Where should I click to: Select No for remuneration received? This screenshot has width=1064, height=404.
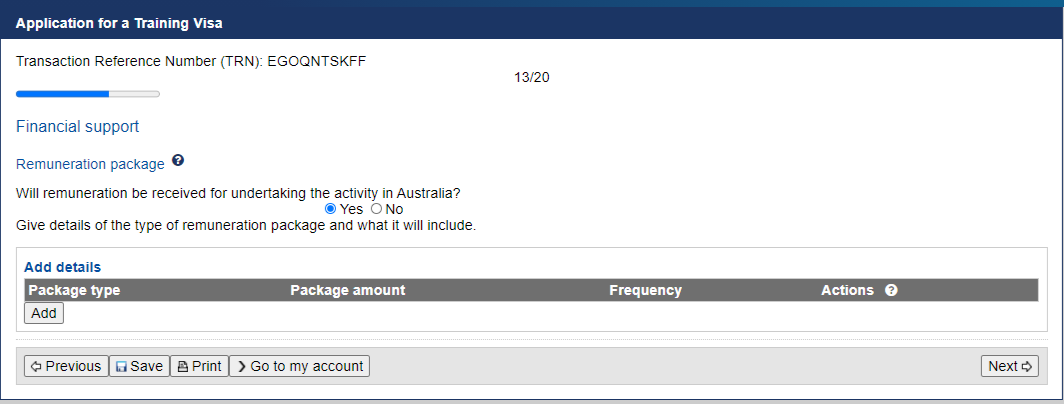pos(377,209)
